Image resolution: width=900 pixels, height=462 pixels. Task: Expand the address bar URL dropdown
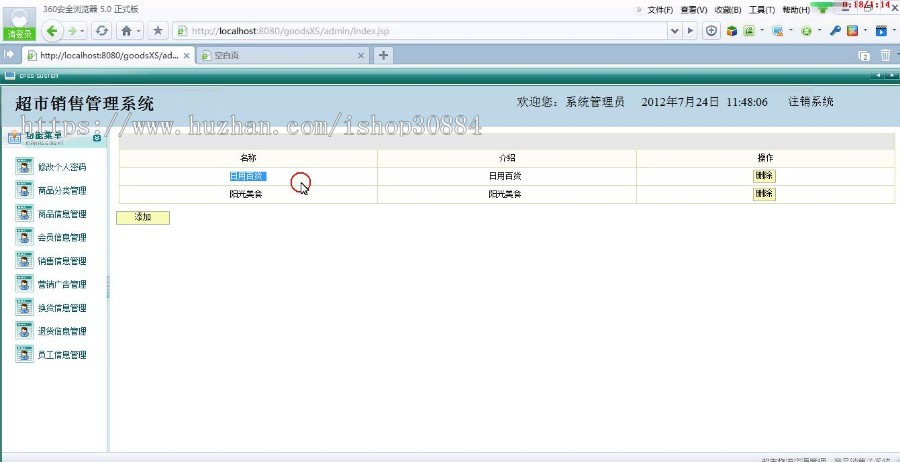(675, 31)
